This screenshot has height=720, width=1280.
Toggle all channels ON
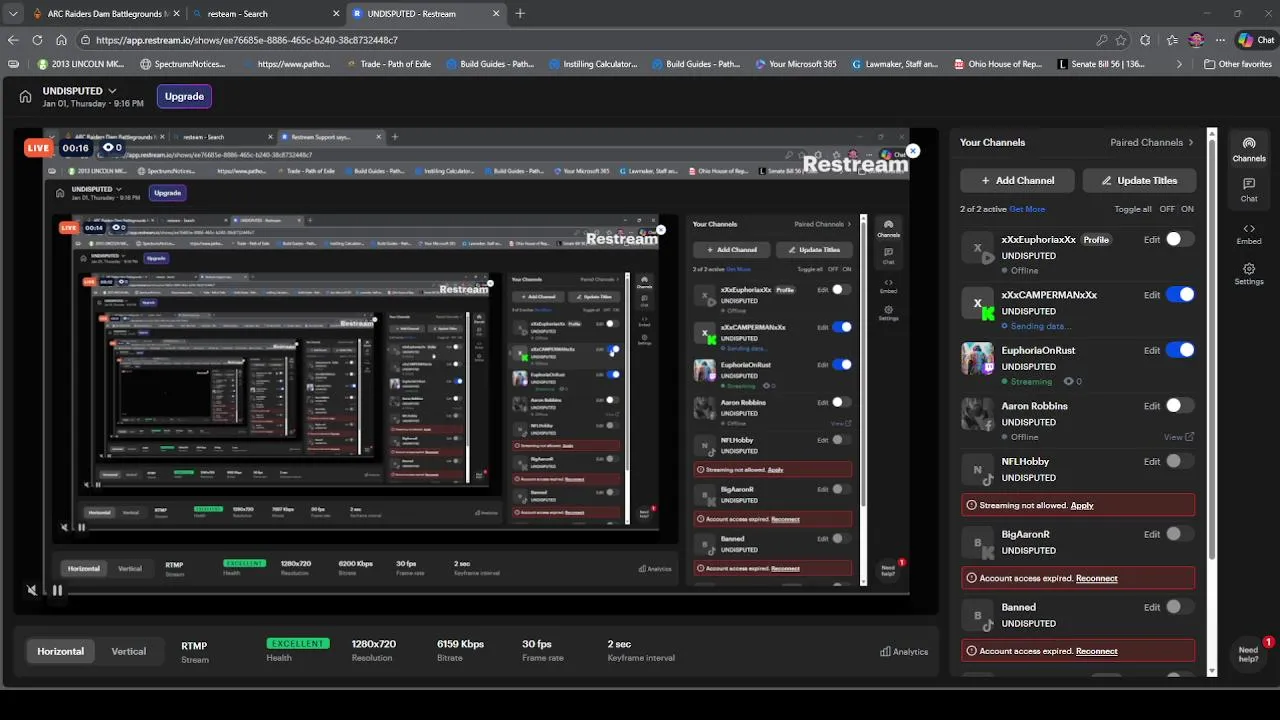[x=1187, y=209]
